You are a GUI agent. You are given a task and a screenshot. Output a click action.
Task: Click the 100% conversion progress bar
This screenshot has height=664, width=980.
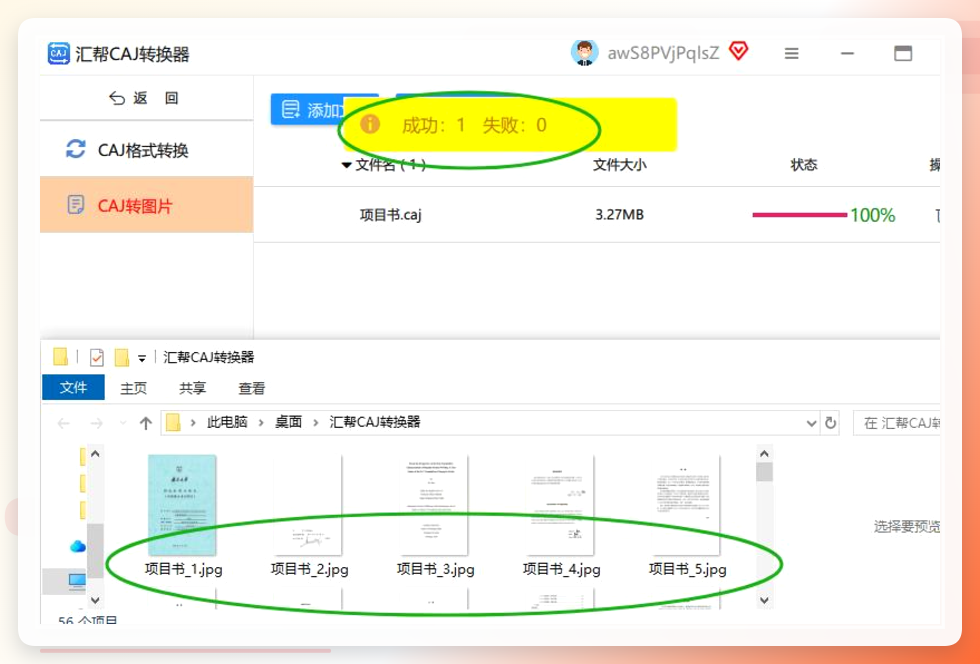[x=799, y=215]
